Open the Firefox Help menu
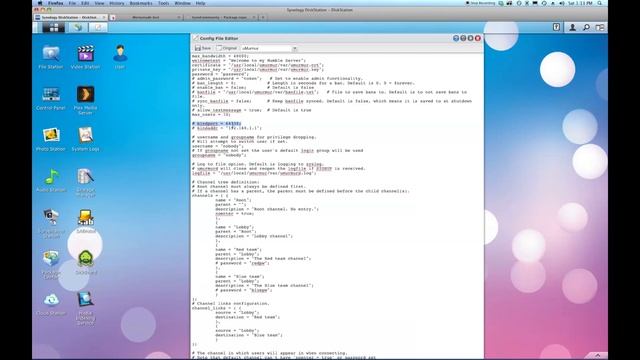Viewport: 640px width, 360px height. 200,3
